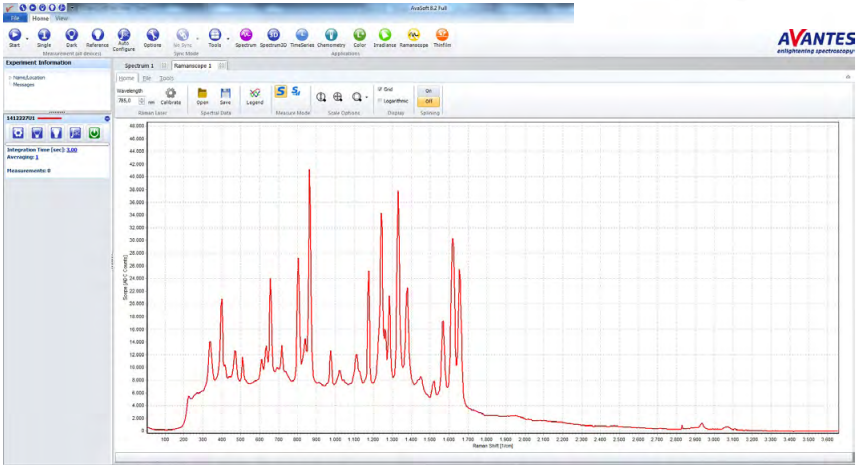Open the Ramanscope File sub-tab
The height and width of the screenshot is (467, 867).
[x=147, y=78]
